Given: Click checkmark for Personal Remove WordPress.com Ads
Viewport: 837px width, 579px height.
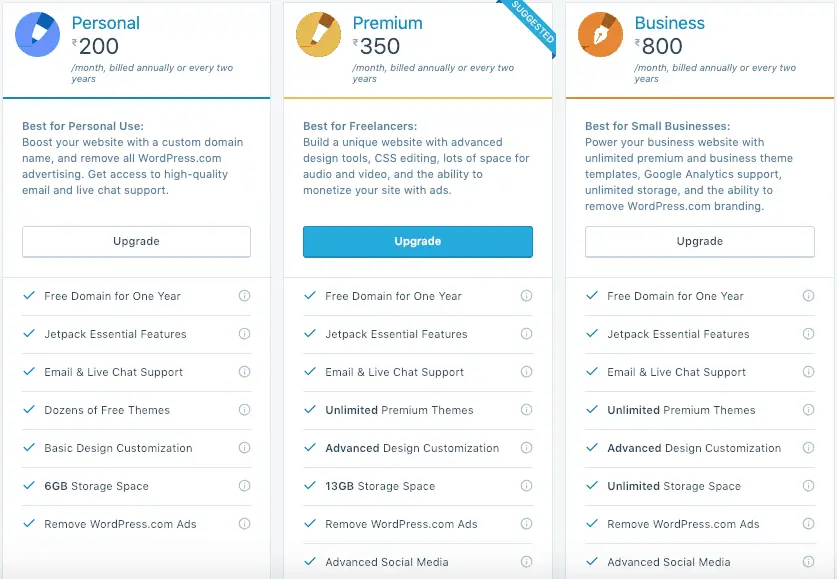Looking at the screenshot, I should tap(29, 524).
